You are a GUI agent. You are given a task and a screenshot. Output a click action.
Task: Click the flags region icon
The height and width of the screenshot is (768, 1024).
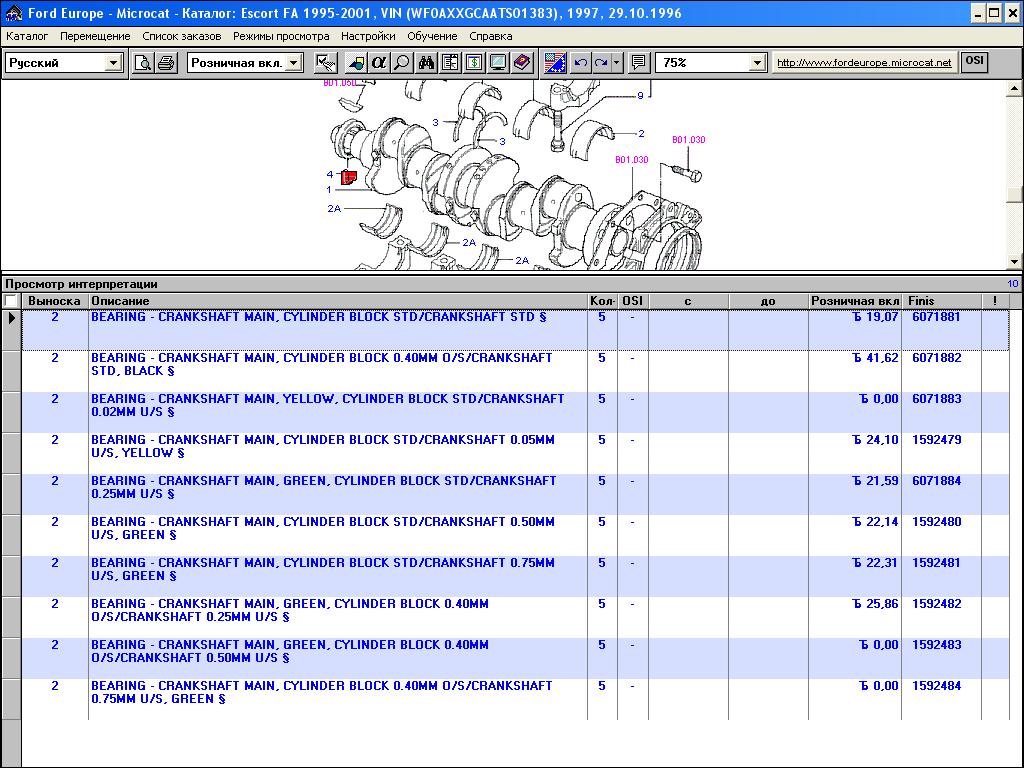click(556, 63)
